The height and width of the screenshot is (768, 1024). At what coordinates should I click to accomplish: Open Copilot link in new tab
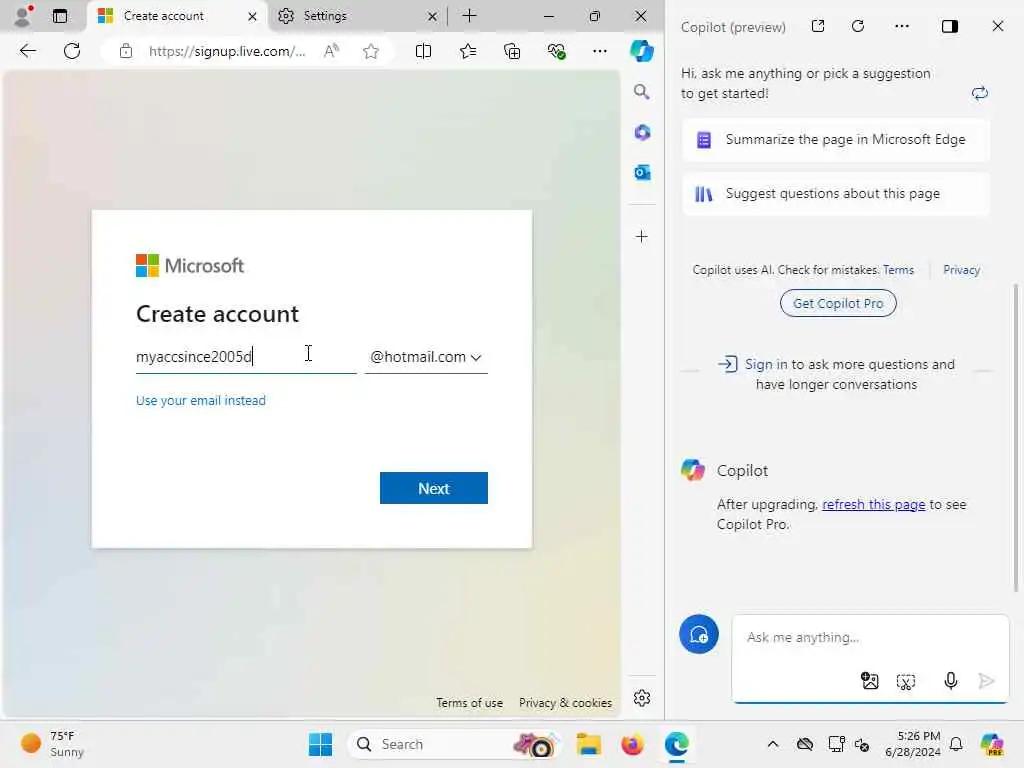tap(818, 26)
